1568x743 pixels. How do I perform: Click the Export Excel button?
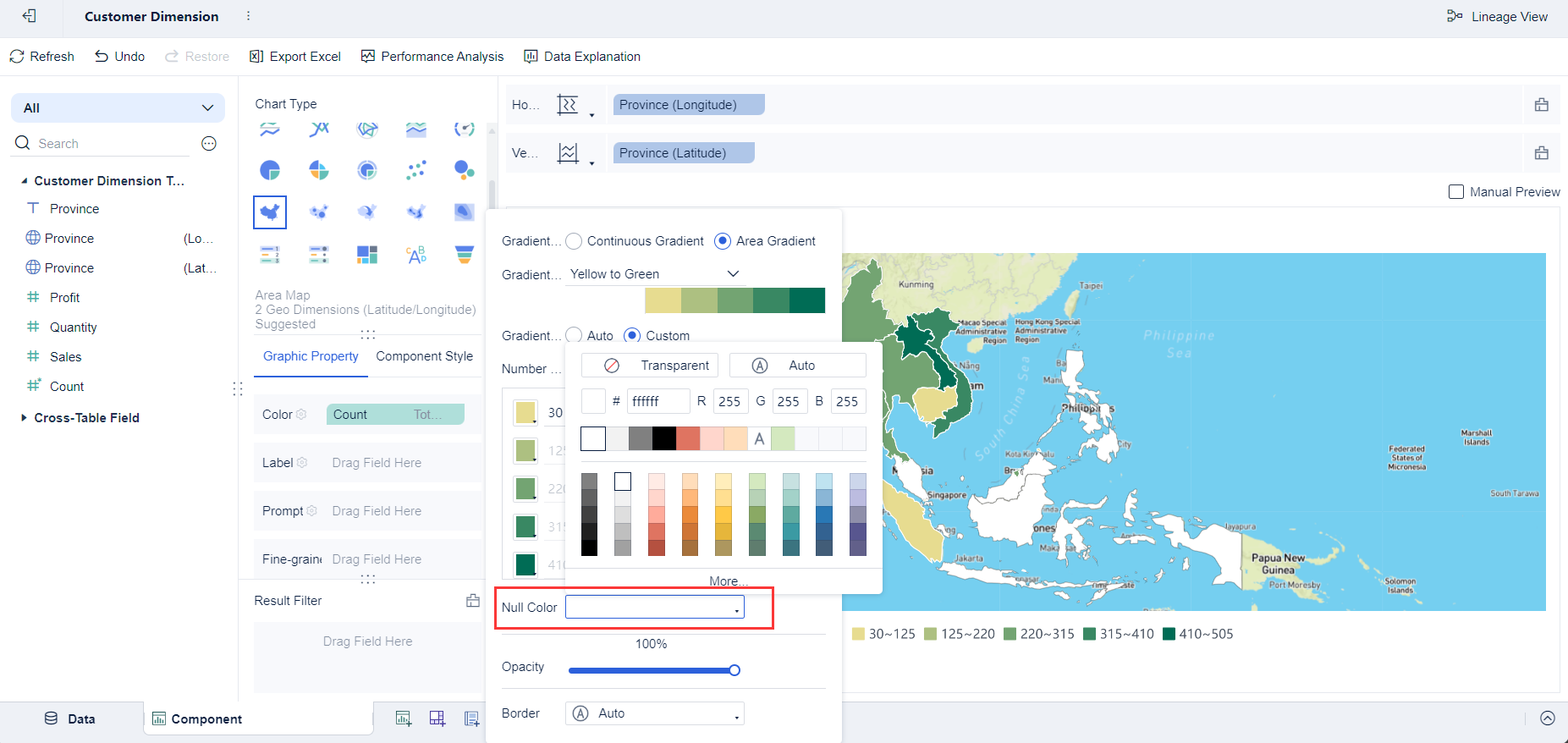point(295,57)
